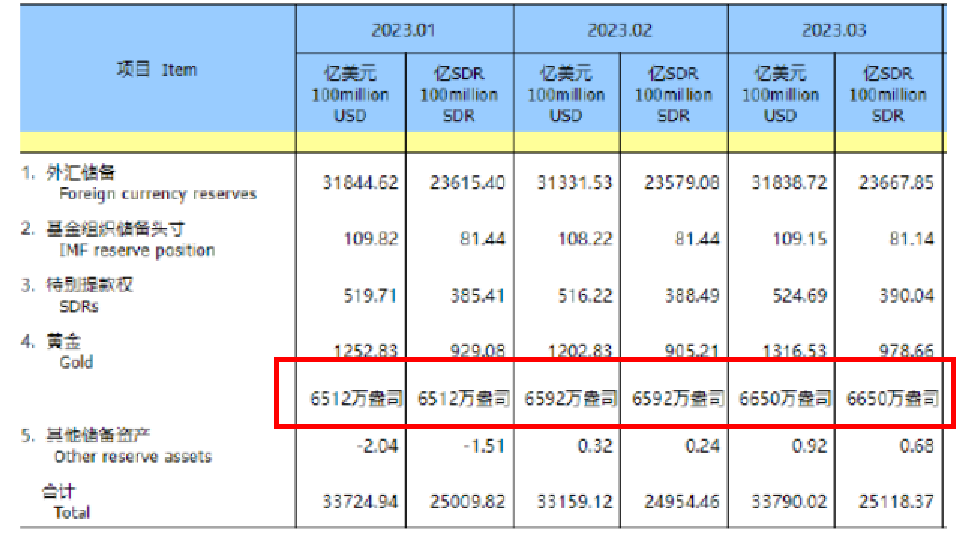Pick the SDRs value 385.41
The width and height of the screenshot is (959, 543).
point(478,296)
